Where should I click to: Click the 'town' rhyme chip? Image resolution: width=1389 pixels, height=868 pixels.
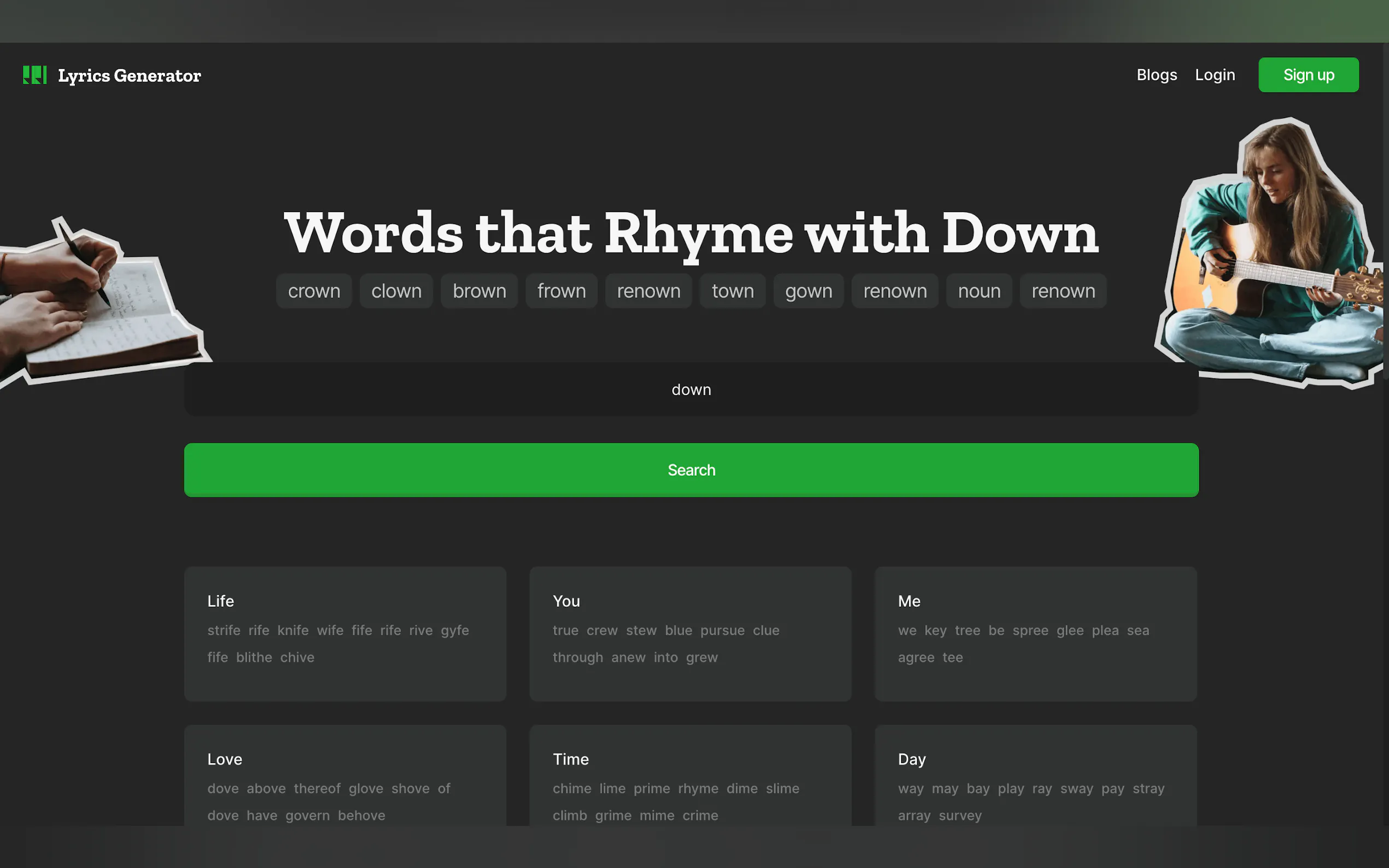point(732,291)
